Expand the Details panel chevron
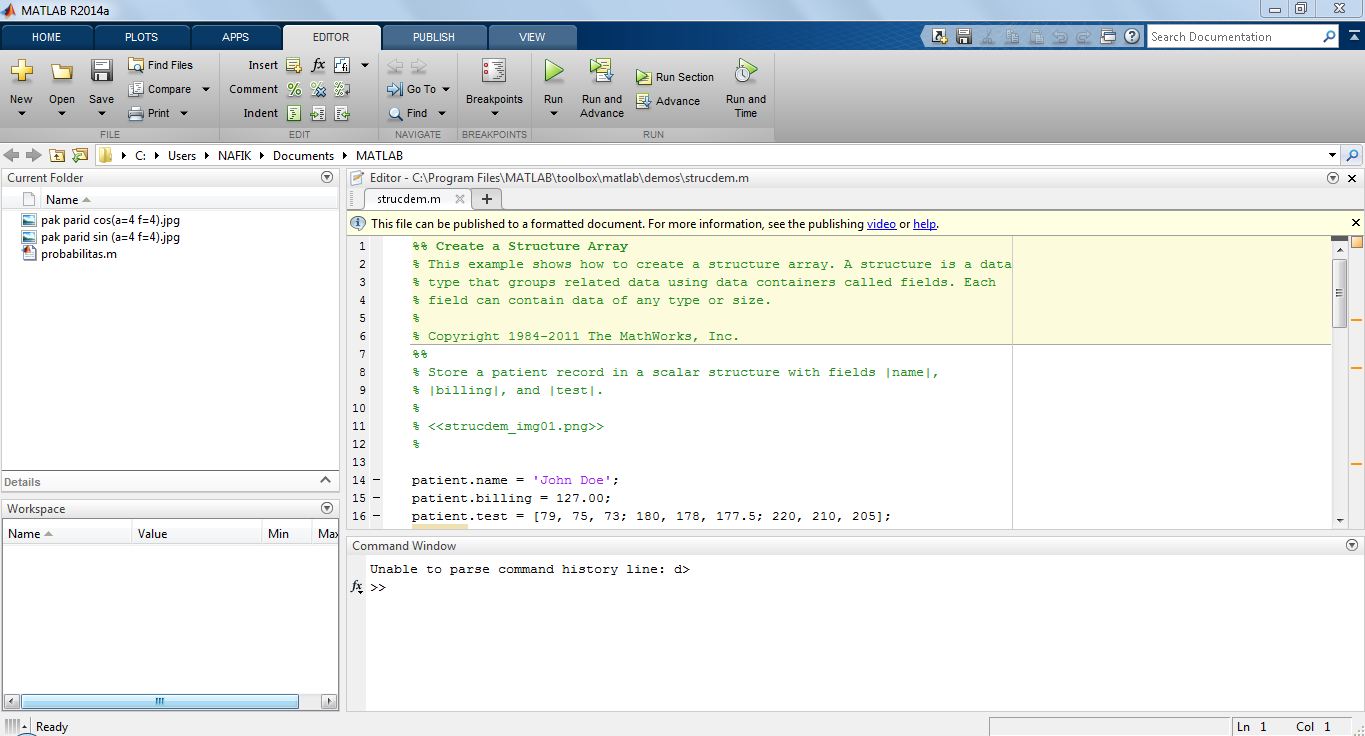Image resolution: width=1365 pixels, height=736 pixels. (x=325, y=481)
